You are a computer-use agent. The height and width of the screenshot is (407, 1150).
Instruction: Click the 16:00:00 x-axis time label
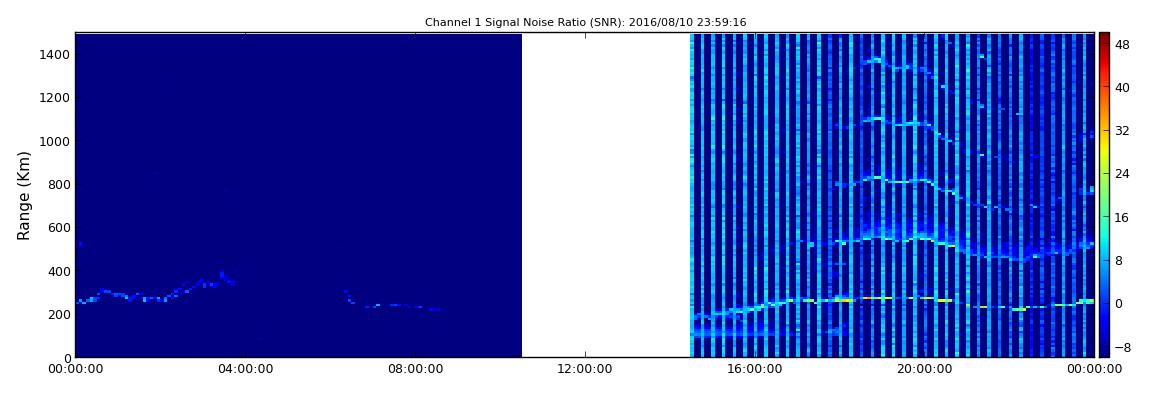click(755, 370)
